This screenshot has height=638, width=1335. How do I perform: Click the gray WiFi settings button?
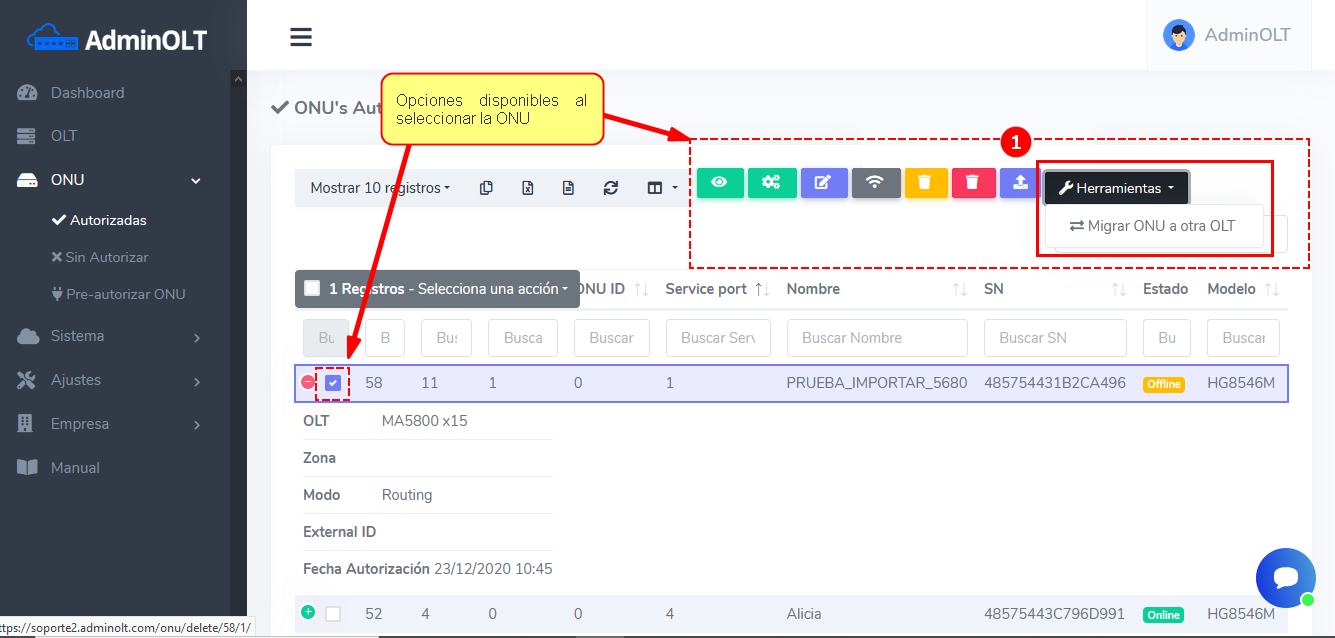pyautogui.click(x=875, y=182)
